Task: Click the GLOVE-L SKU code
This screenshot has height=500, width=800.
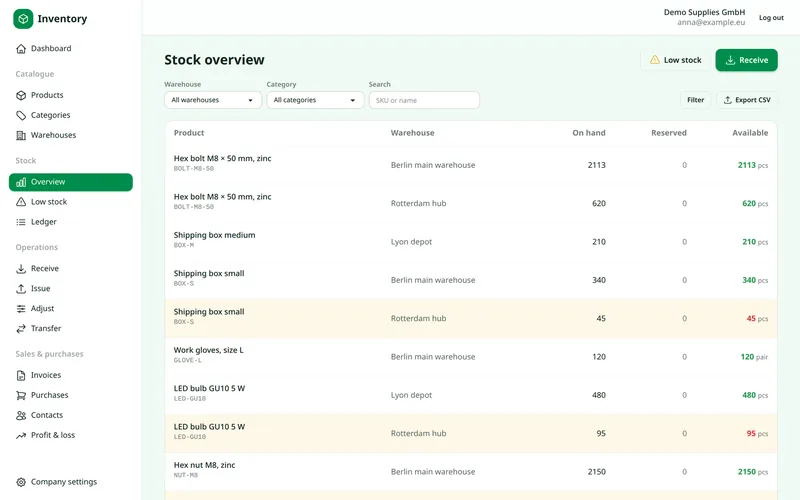Action: pos(187,360)
